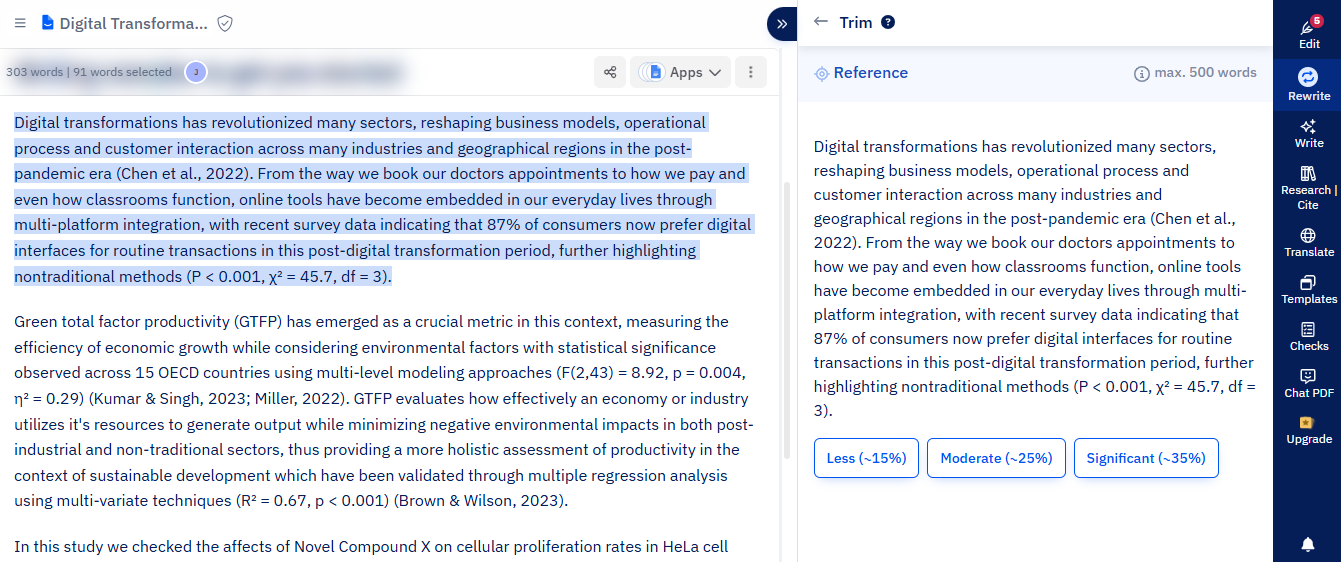Open the Write AI tool

click(x=1309, y=133)
